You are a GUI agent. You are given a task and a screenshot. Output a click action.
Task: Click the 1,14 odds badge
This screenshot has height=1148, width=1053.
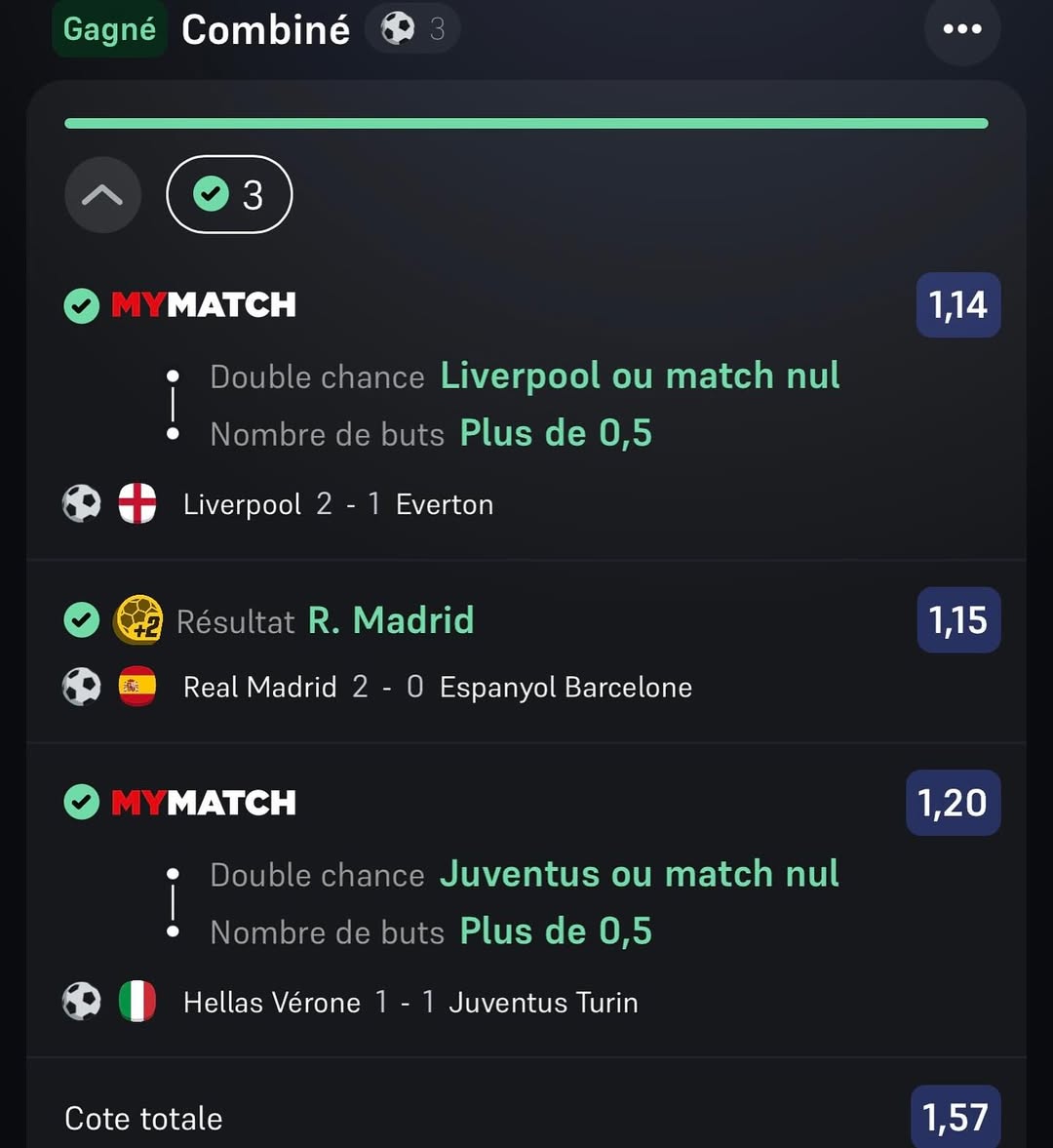point(957,305)
